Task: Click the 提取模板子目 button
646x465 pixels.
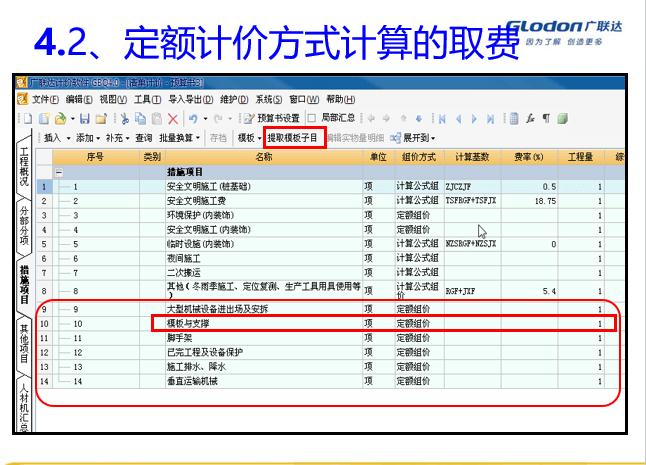Action: [x=293, y=138]
